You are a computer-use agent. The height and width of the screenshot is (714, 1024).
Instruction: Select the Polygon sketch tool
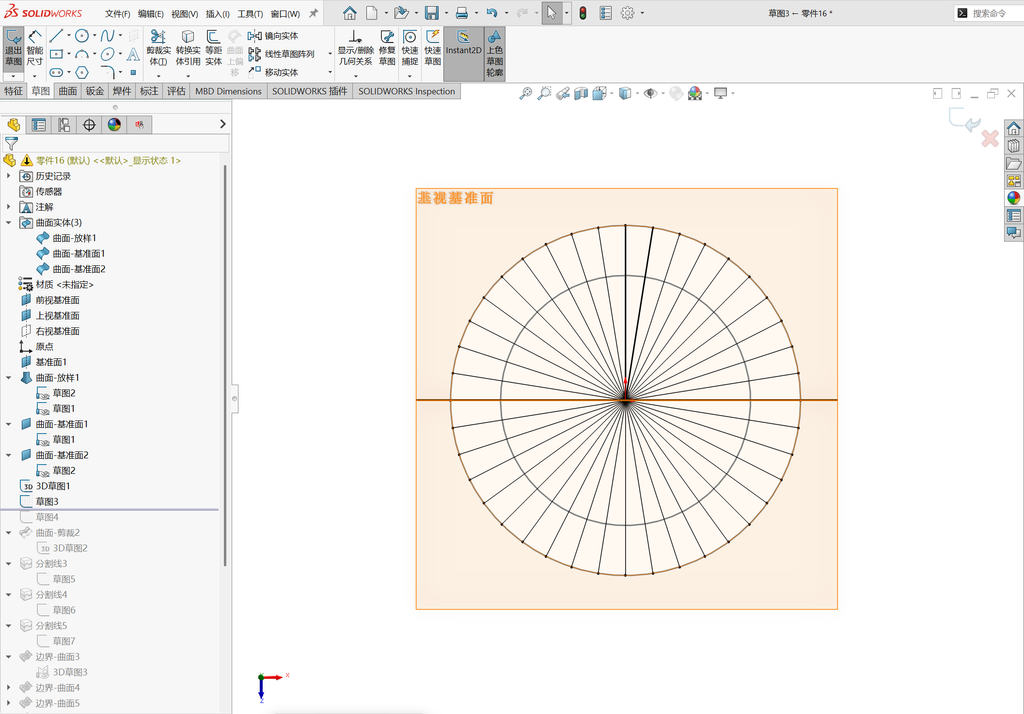pos(82,72)
